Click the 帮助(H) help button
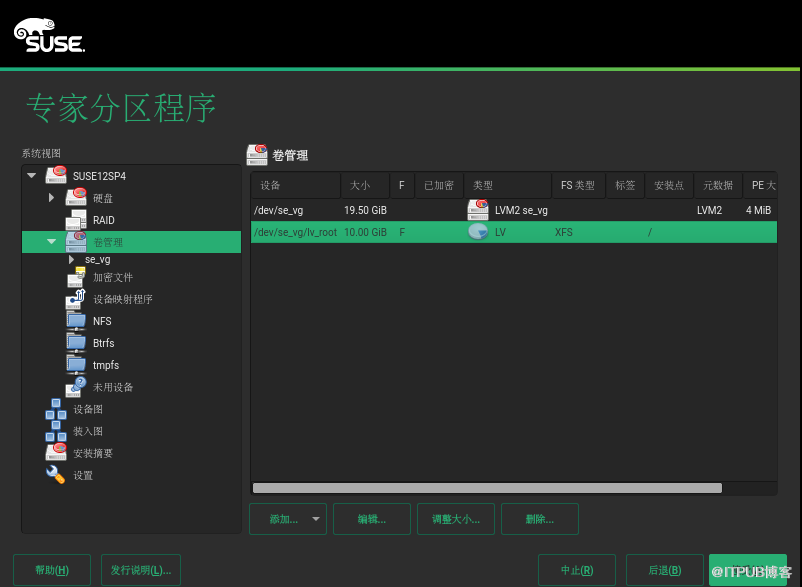 (x=52, y=570)
